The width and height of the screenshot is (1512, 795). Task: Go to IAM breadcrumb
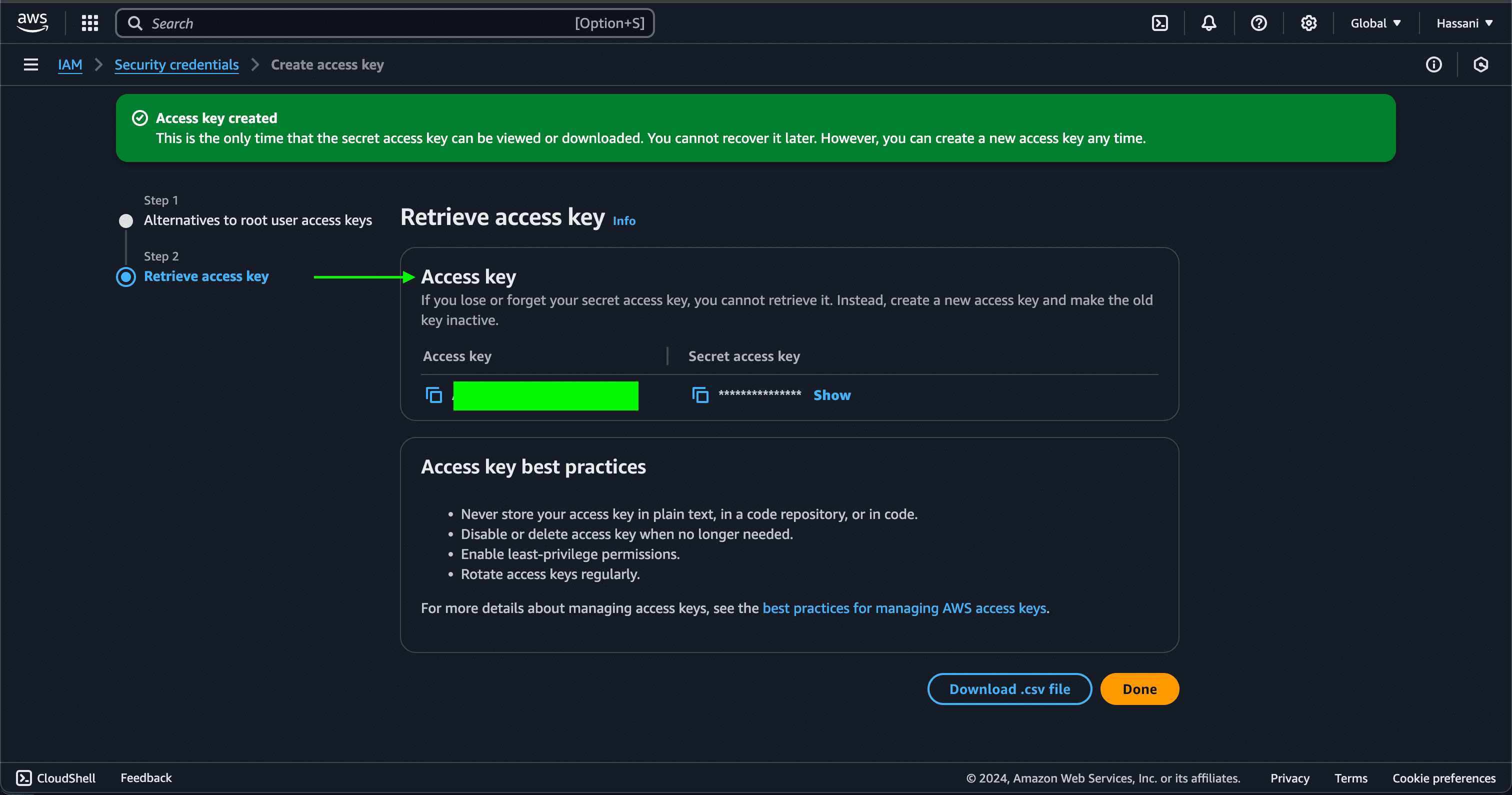pyautogui.click(x=70, y=64)
